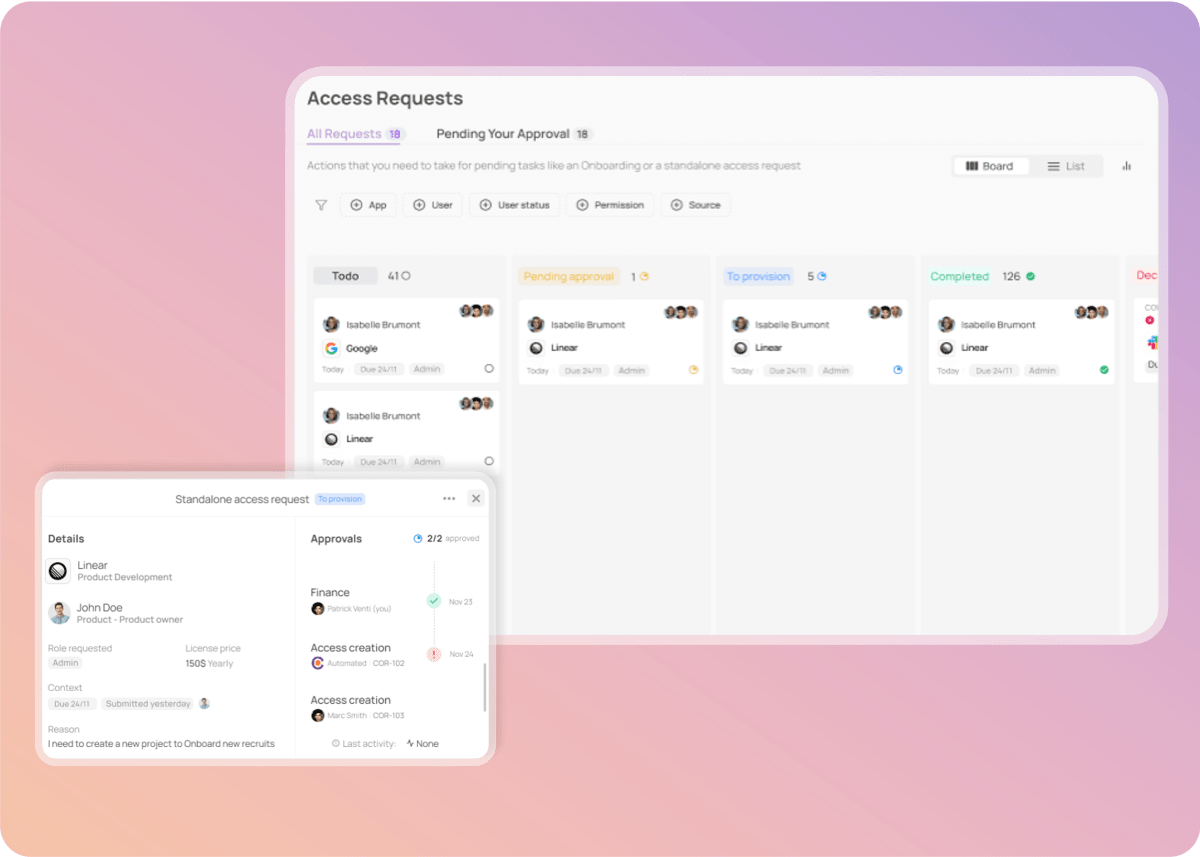Click Nov 24 date in Approvals
1200x857 pixels.
(461, 654)
